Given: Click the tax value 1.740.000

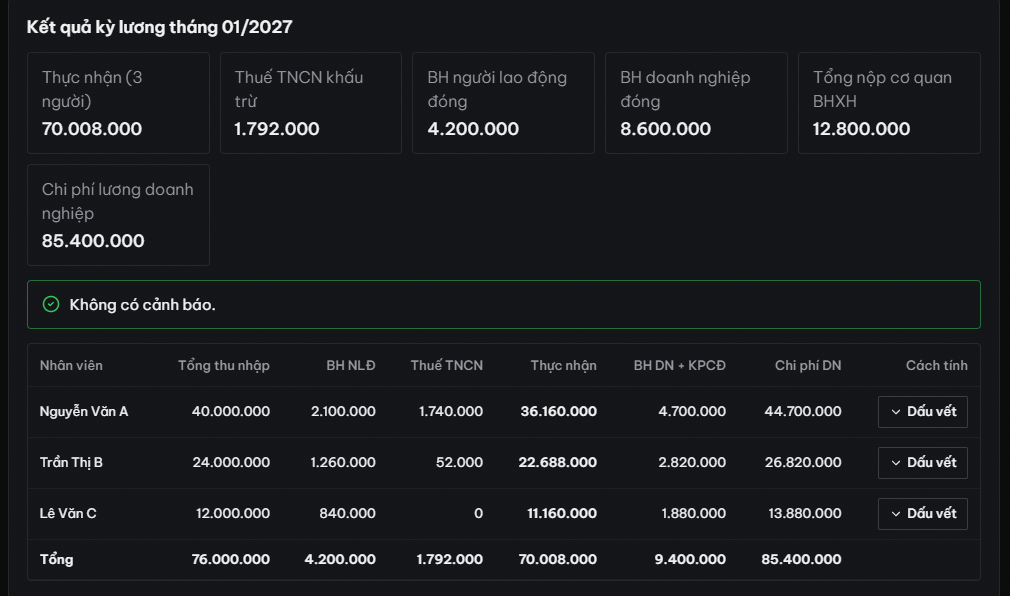Looking at the screenshot, I should pyautogui.click(x=451, y=411).
